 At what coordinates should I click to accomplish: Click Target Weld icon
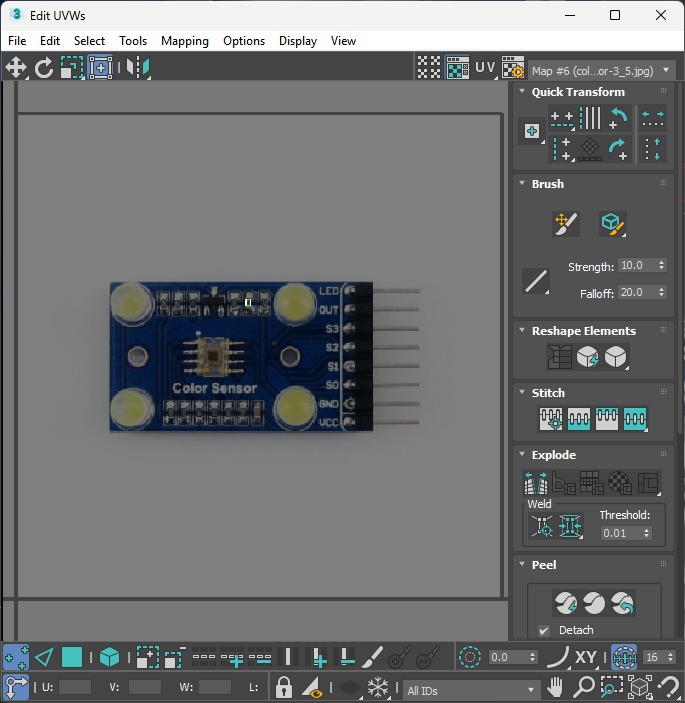(542, 526)
